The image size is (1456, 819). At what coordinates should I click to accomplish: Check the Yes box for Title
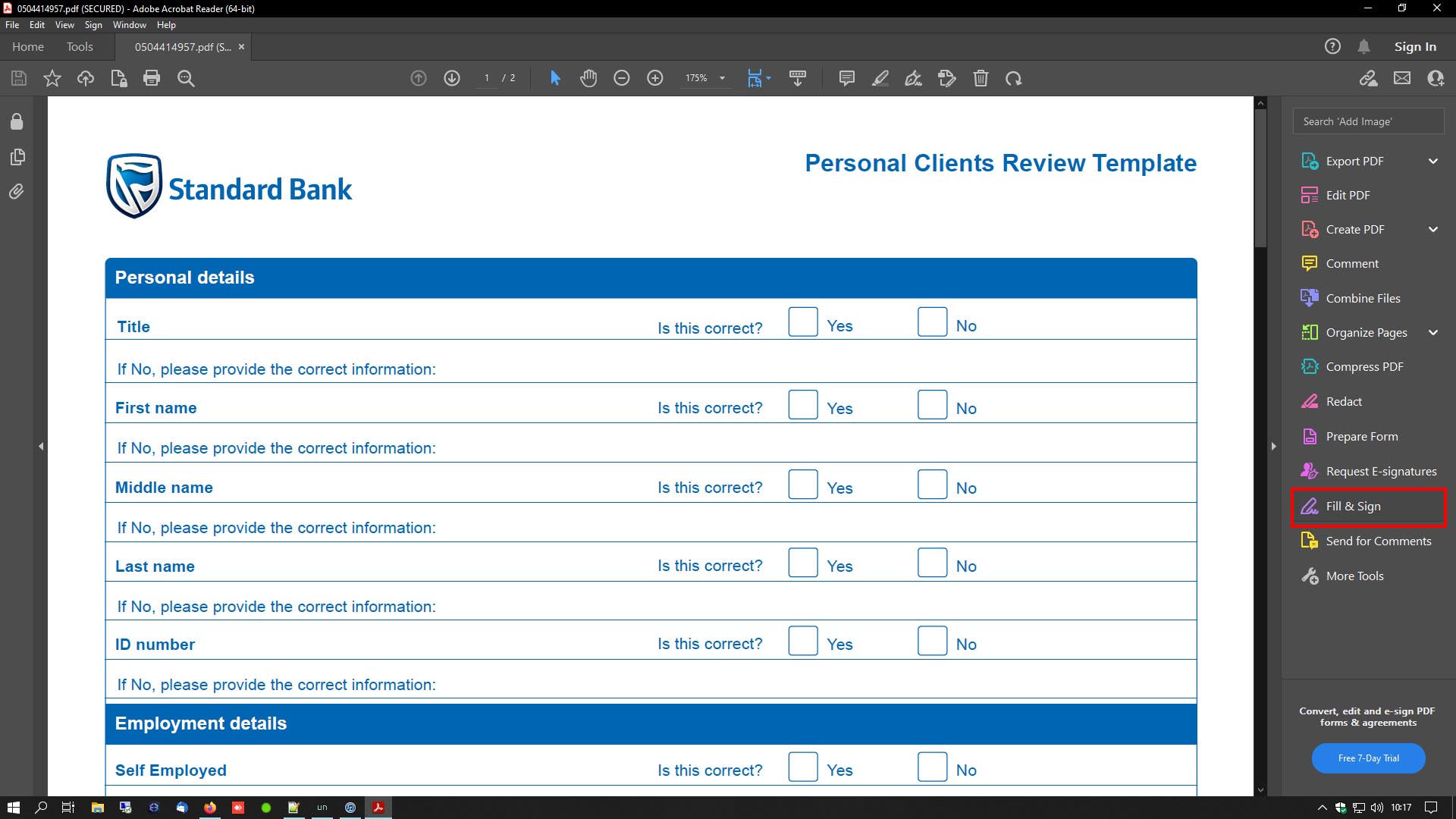coord(802,322)
